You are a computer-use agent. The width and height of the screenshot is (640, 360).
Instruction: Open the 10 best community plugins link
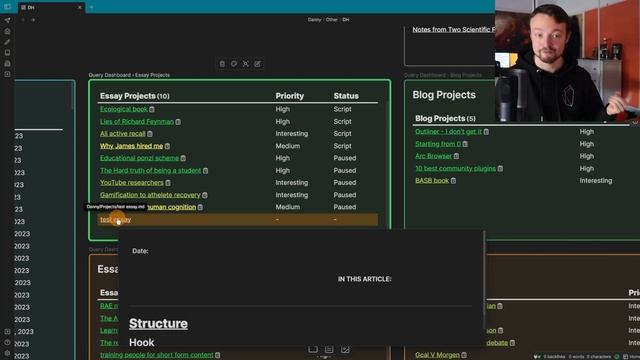coord(456,168)
